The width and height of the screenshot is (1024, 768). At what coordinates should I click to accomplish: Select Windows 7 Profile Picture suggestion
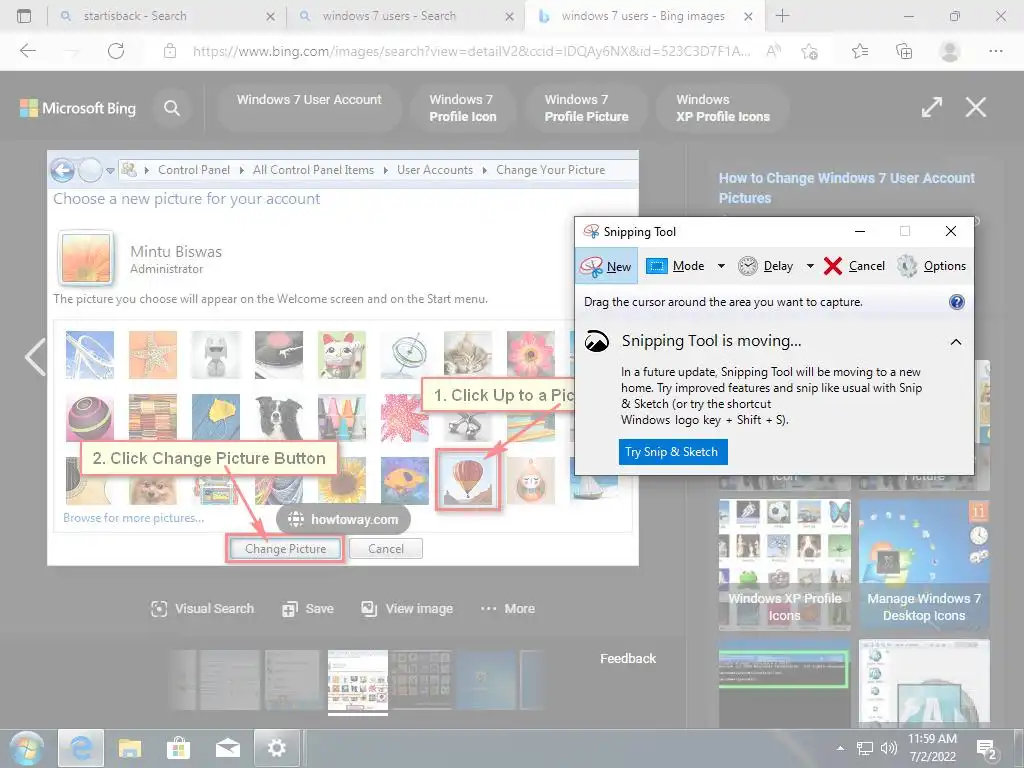click(x=586, y=108)
